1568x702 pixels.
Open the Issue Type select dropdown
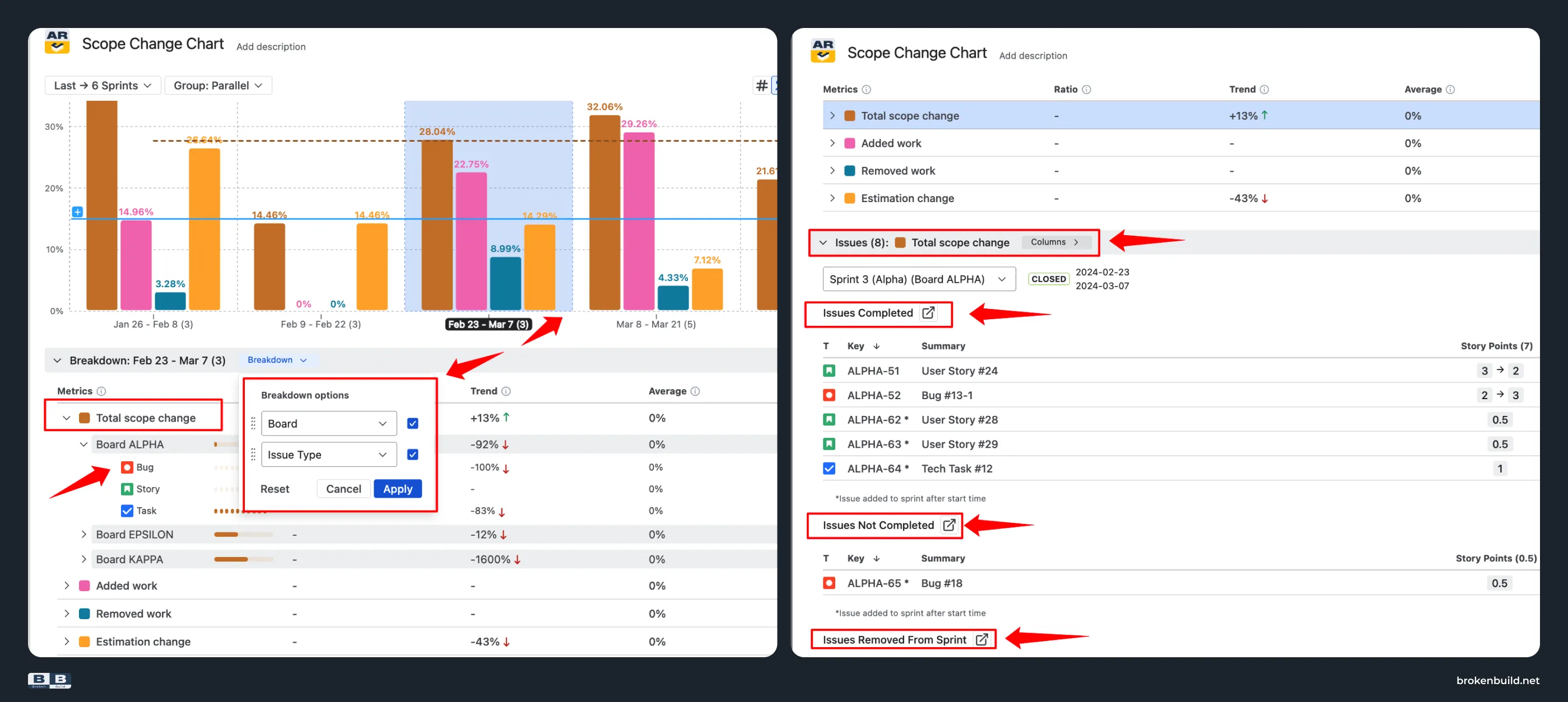click(329, 455)
